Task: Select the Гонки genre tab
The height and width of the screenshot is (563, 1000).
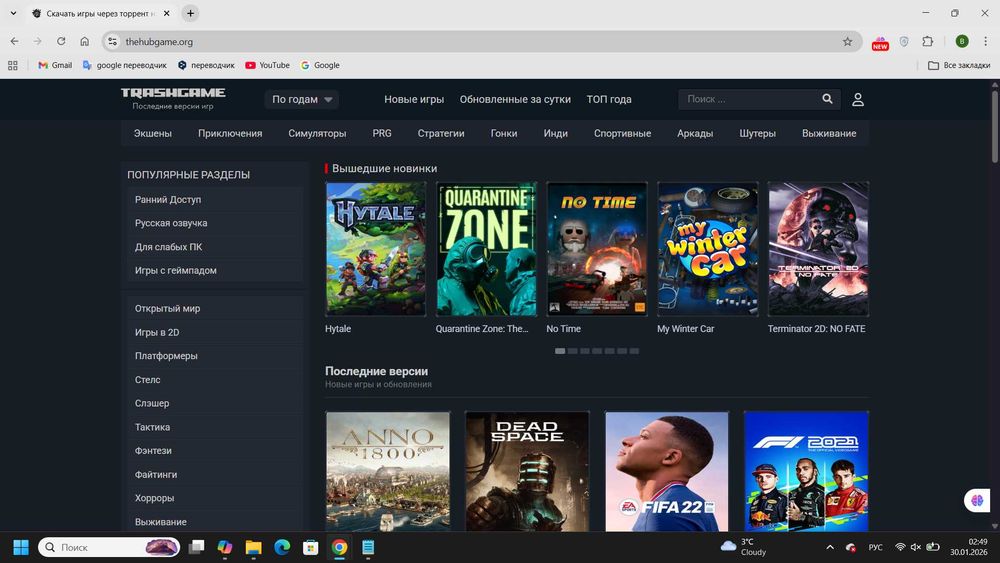Action: tap(504, 133)
